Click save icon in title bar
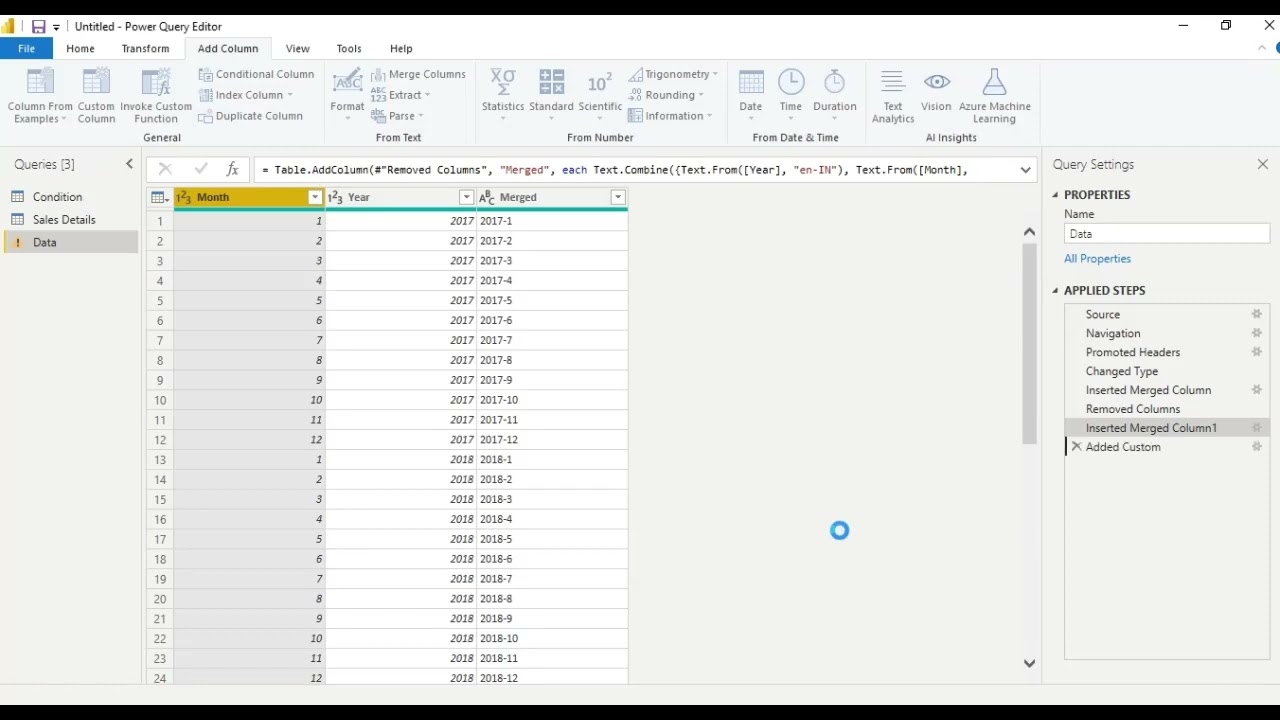 click(x=38, y=27)
